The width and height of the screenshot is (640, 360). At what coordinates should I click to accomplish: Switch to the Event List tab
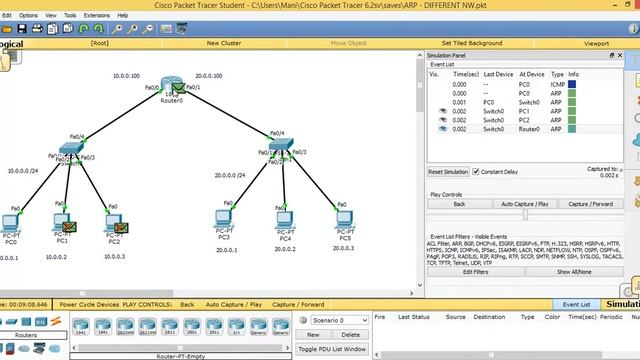(576, 304)
